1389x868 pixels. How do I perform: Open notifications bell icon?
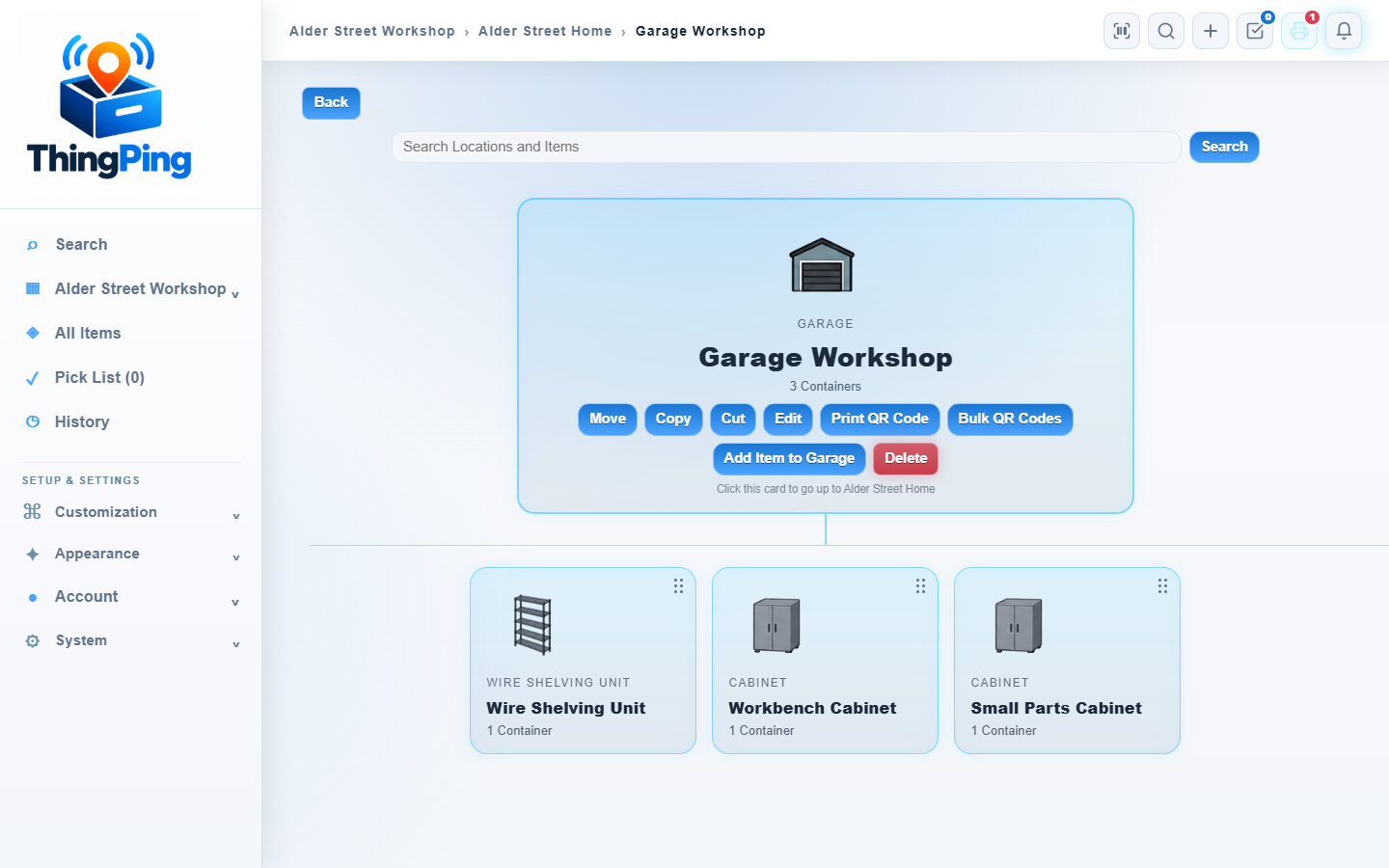pyautogui.click(x=1344, y=31)
